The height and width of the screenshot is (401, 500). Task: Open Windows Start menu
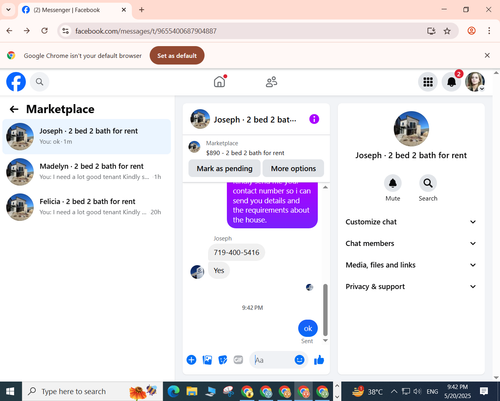click(10, 391)
